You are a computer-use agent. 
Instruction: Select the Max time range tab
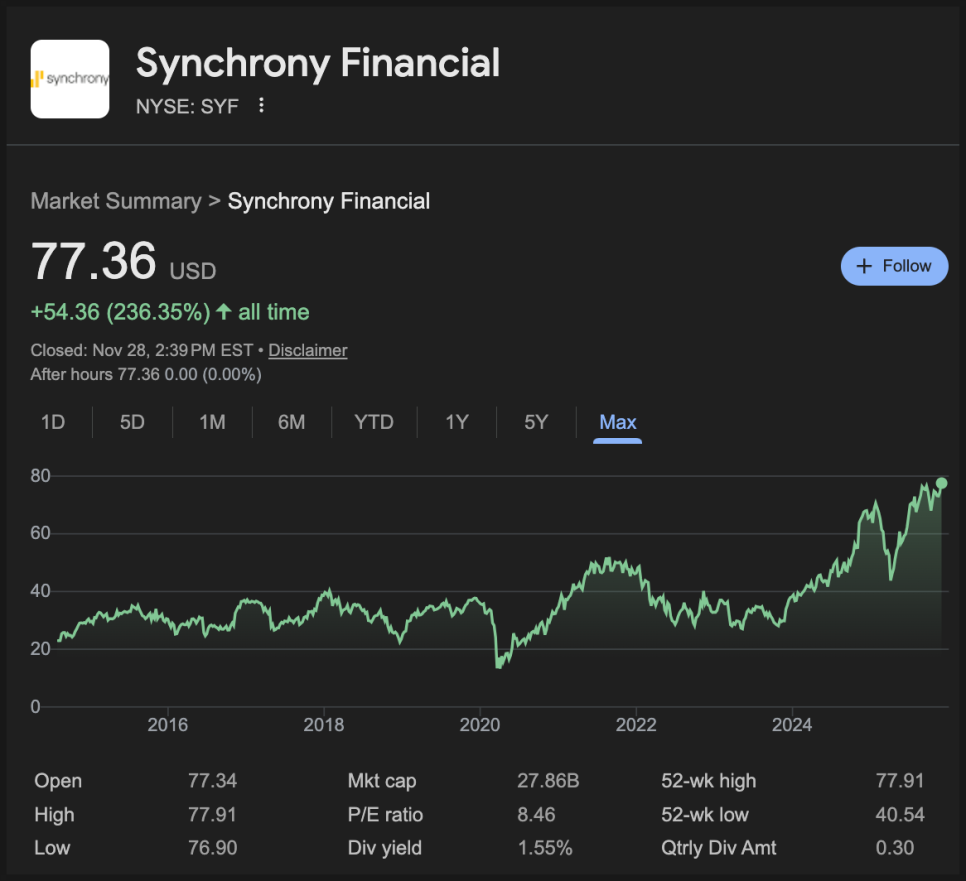617,422
